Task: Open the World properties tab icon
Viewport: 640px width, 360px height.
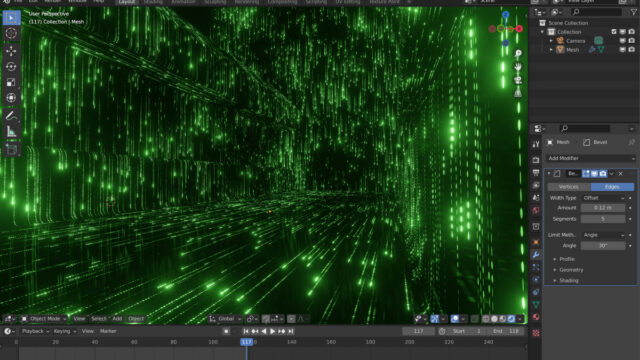Action: 536,210
